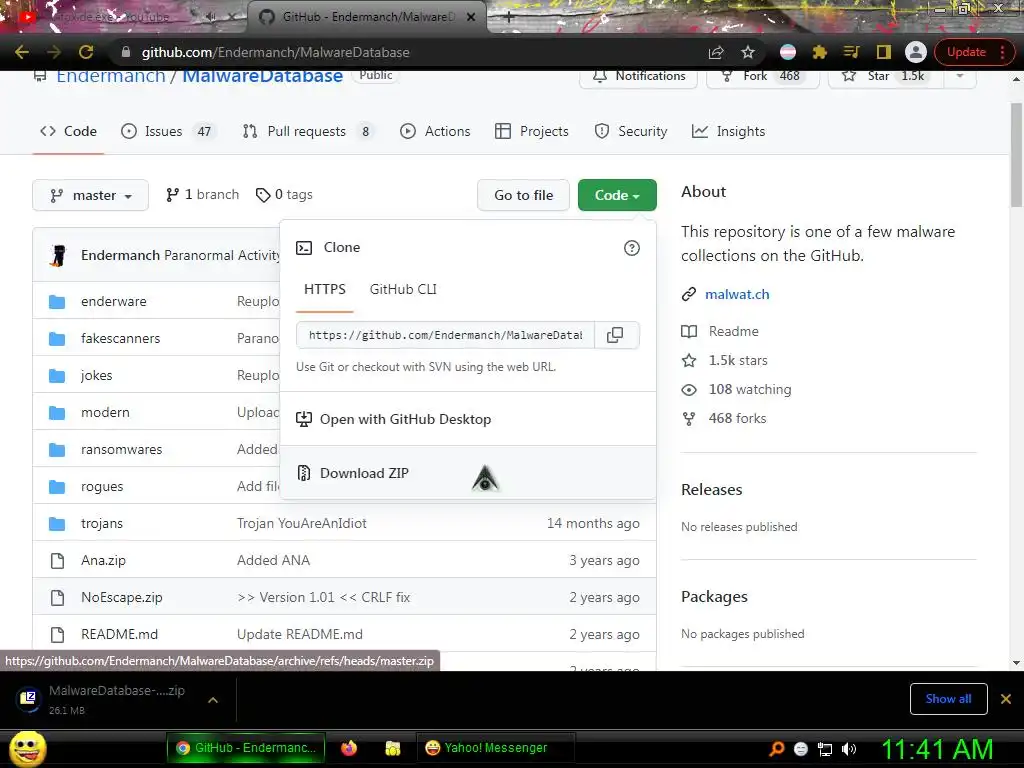Fork the repository
Screen dimensions: 1024x768
coord(763,76)
